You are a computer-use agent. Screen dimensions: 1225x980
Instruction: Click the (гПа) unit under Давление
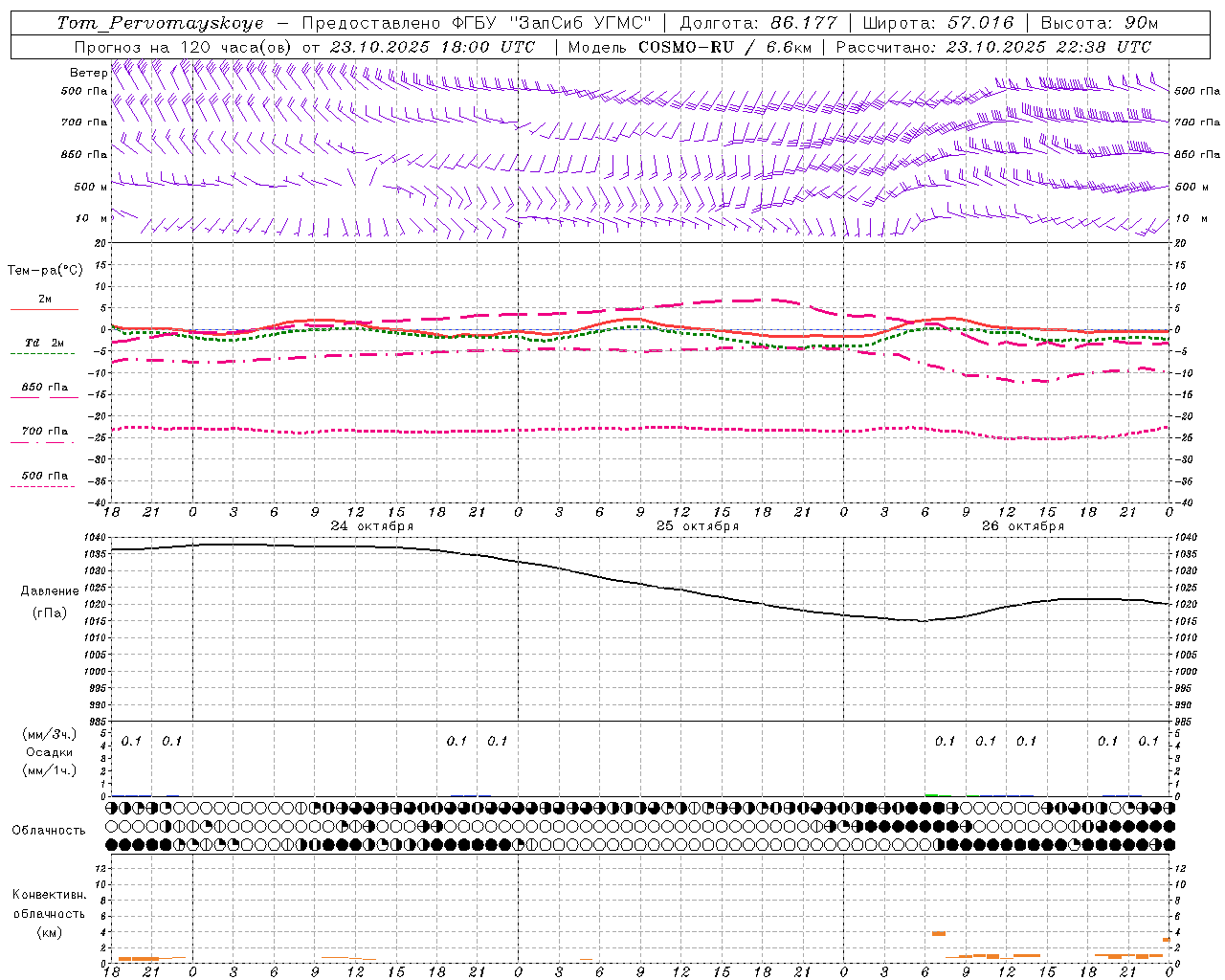(x=49, y=613)
